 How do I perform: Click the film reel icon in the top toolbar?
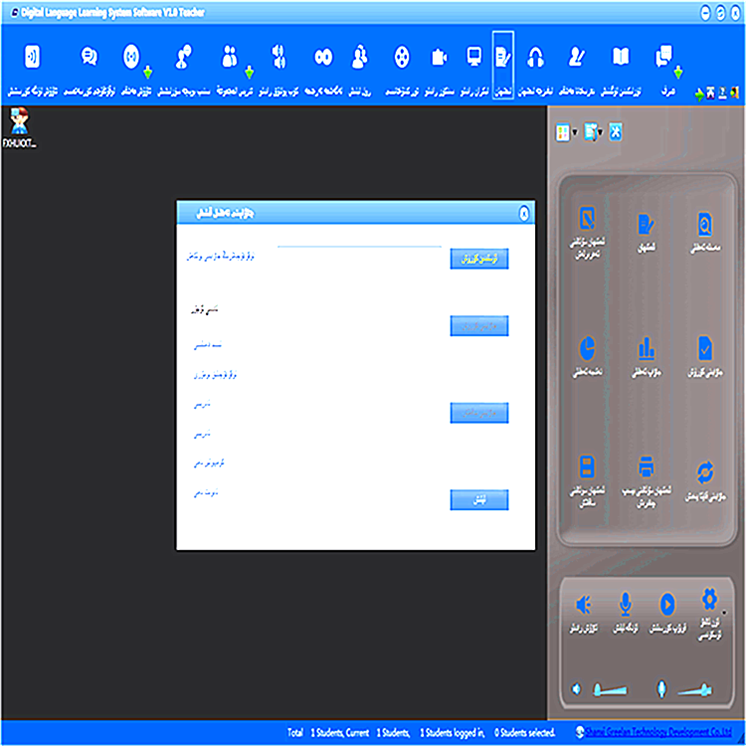coord(401,57)
